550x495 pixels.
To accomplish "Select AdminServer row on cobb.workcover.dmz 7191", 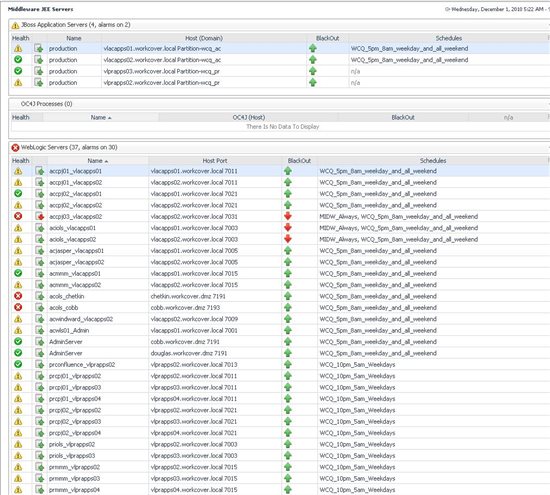I will pos(281,342).
